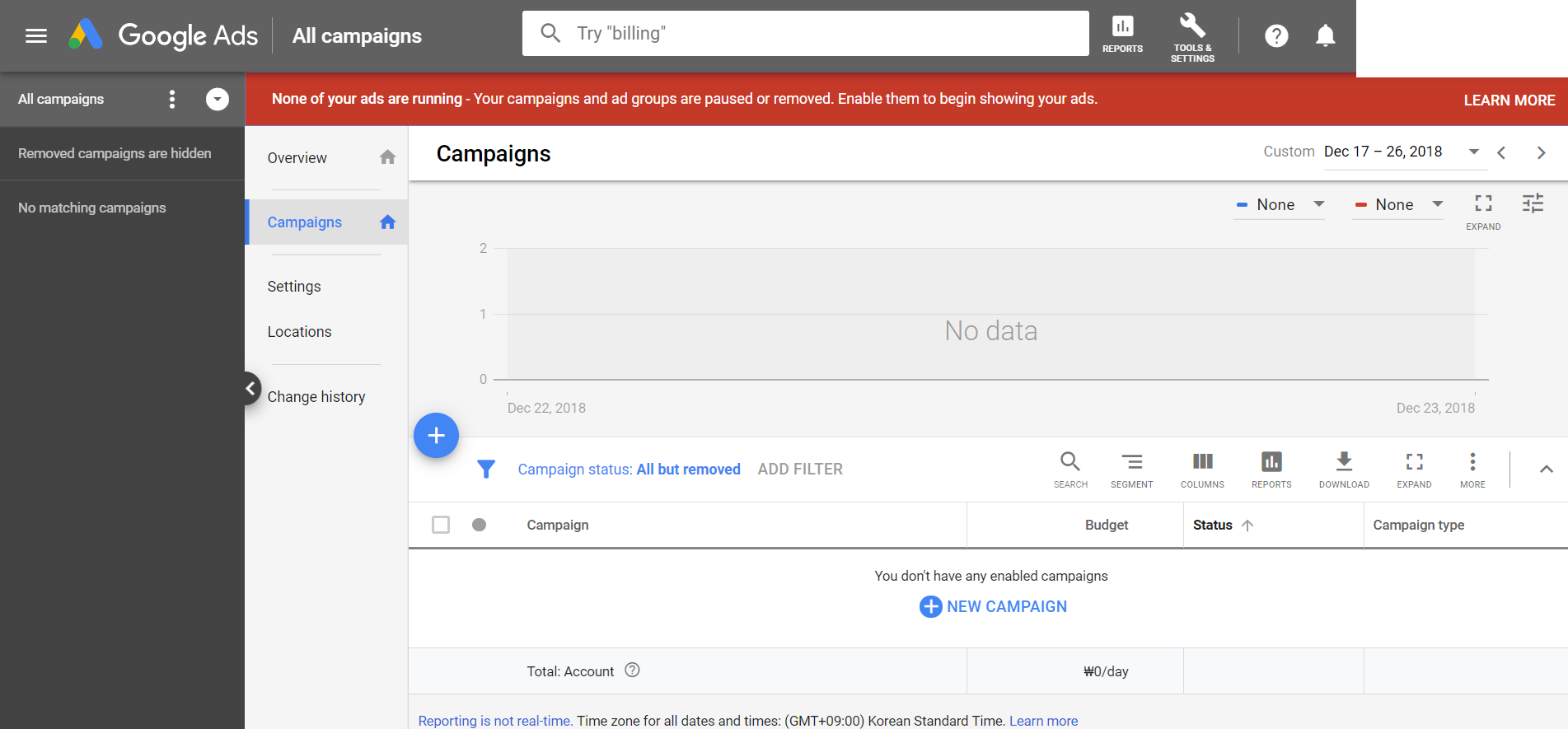This screenshot has height=729, width=1568.
Task: Open Tools & Settings wrench
Action: tap(1192, 37)
